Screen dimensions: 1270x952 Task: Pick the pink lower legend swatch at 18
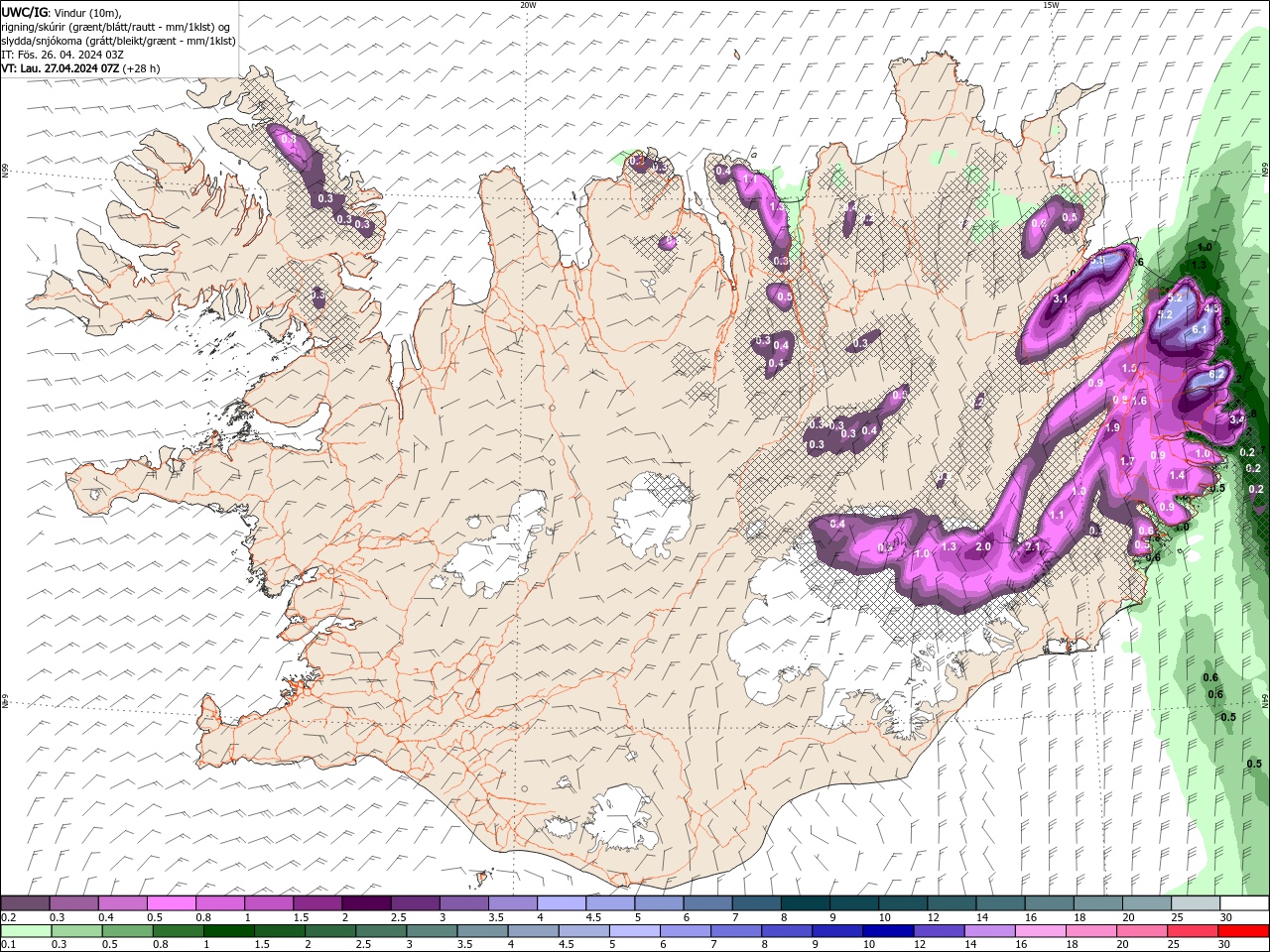(1091, 931)
